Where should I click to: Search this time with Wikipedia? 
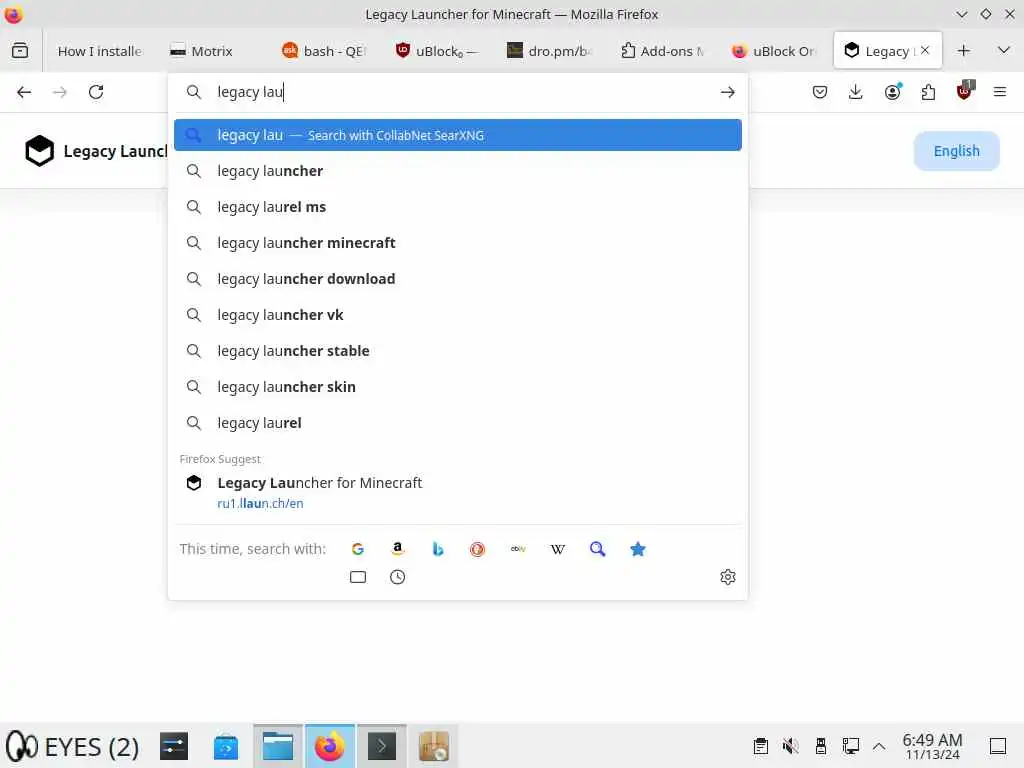click(558, 549)
